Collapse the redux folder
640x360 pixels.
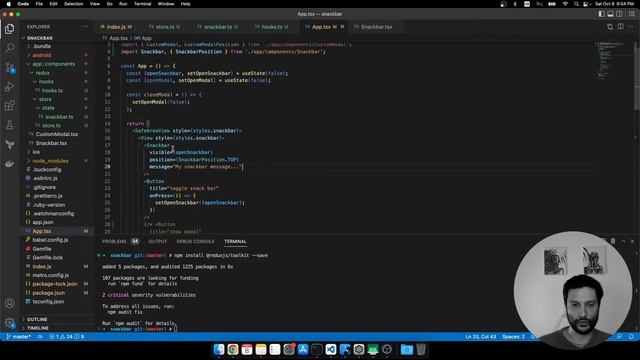coord(42,73)
